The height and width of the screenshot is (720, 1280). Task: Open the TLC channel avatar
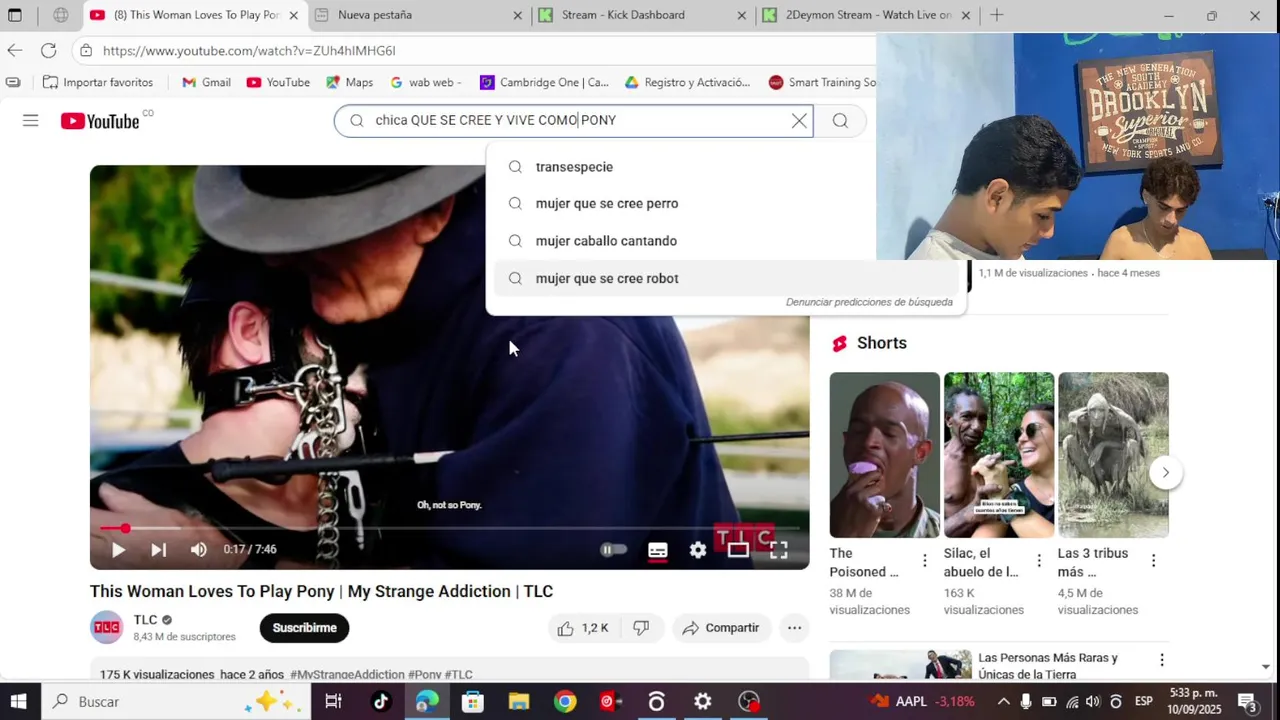[x=106, y=628]
